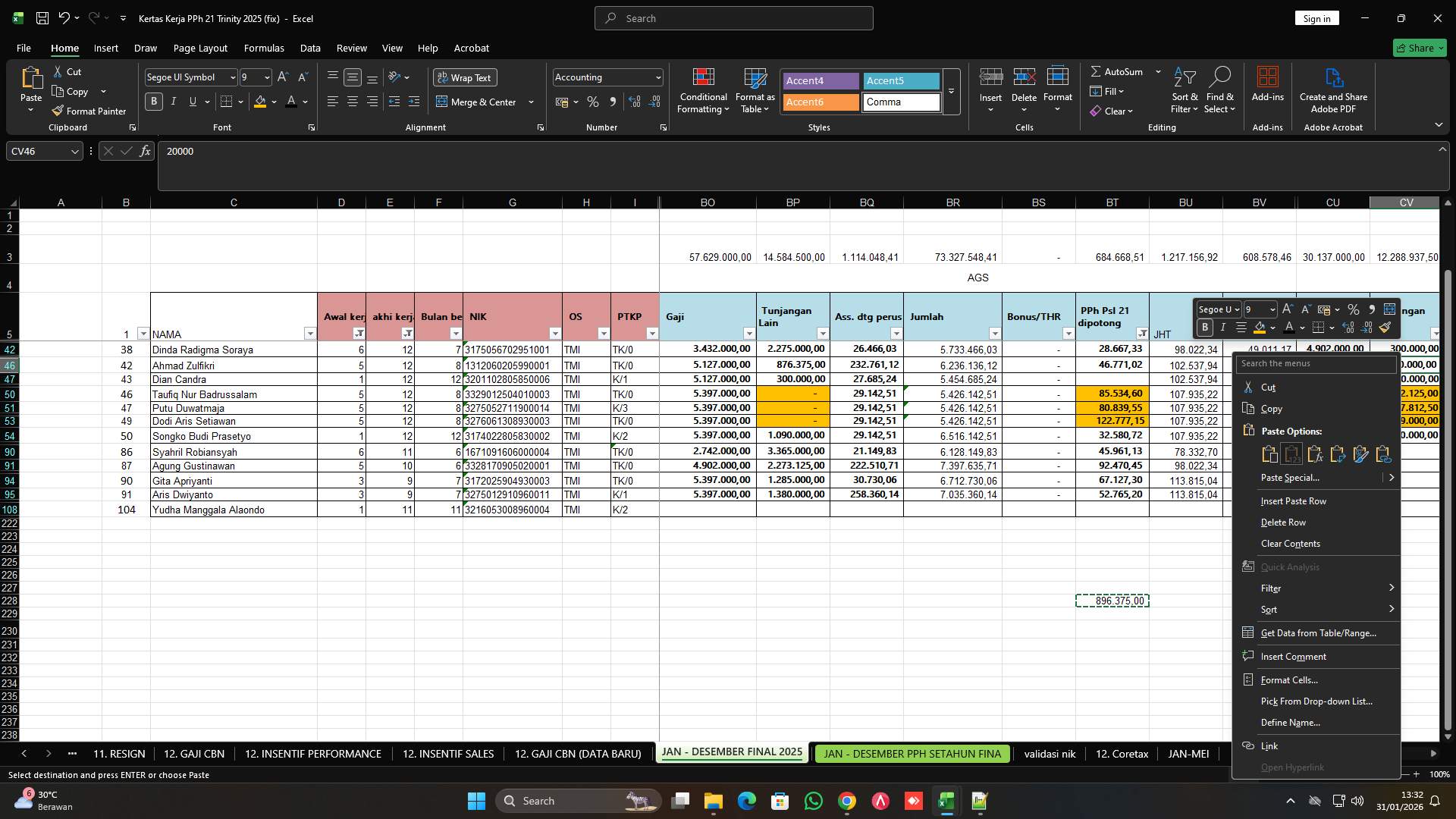Image resolution: width=1456 pixels, height=819 pixels.
Task: Apply Percent number style
Action: (593, 102)
